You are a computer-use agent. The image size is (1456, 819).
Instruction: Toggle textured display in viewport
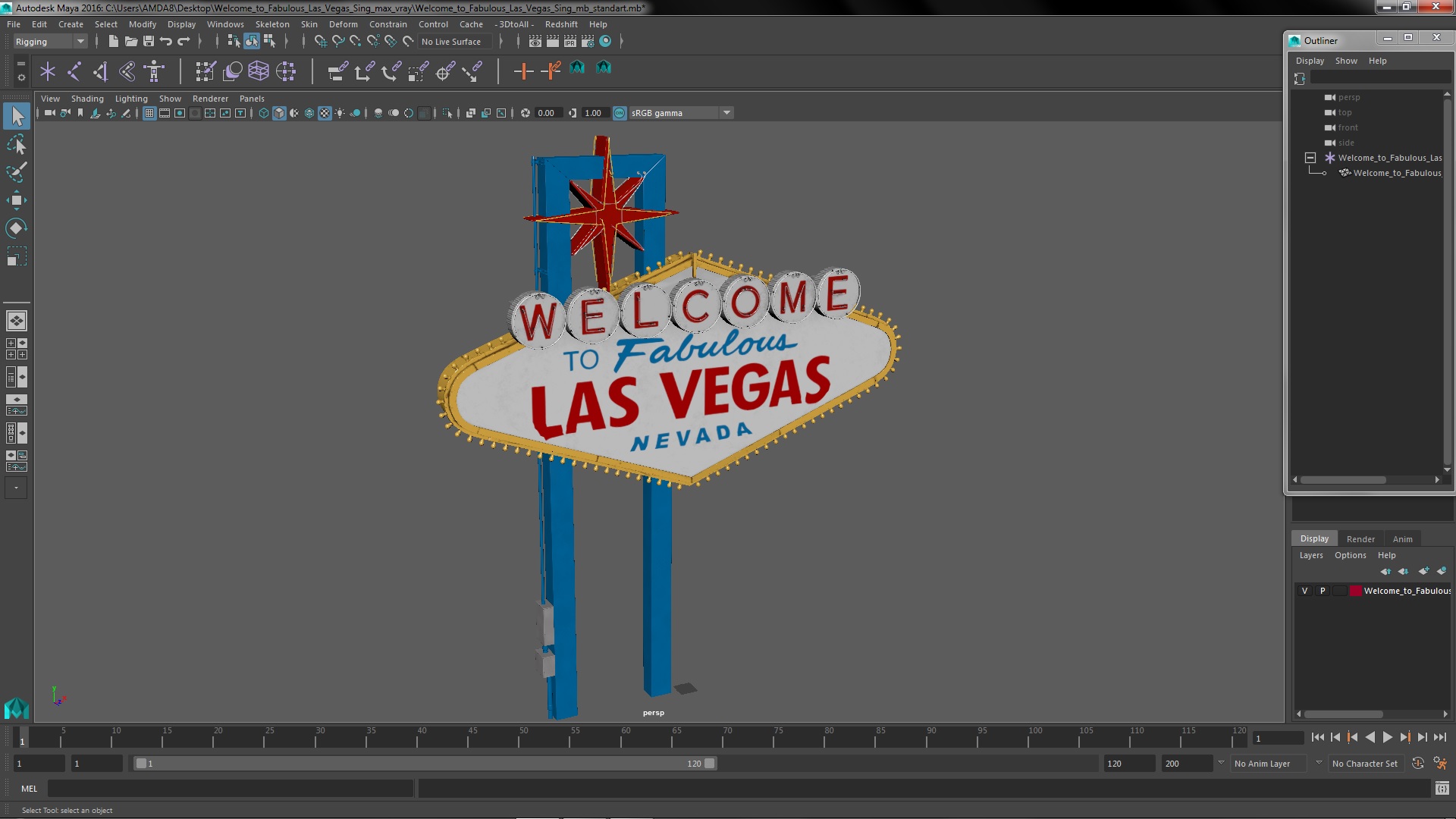(x=325, y=113)
